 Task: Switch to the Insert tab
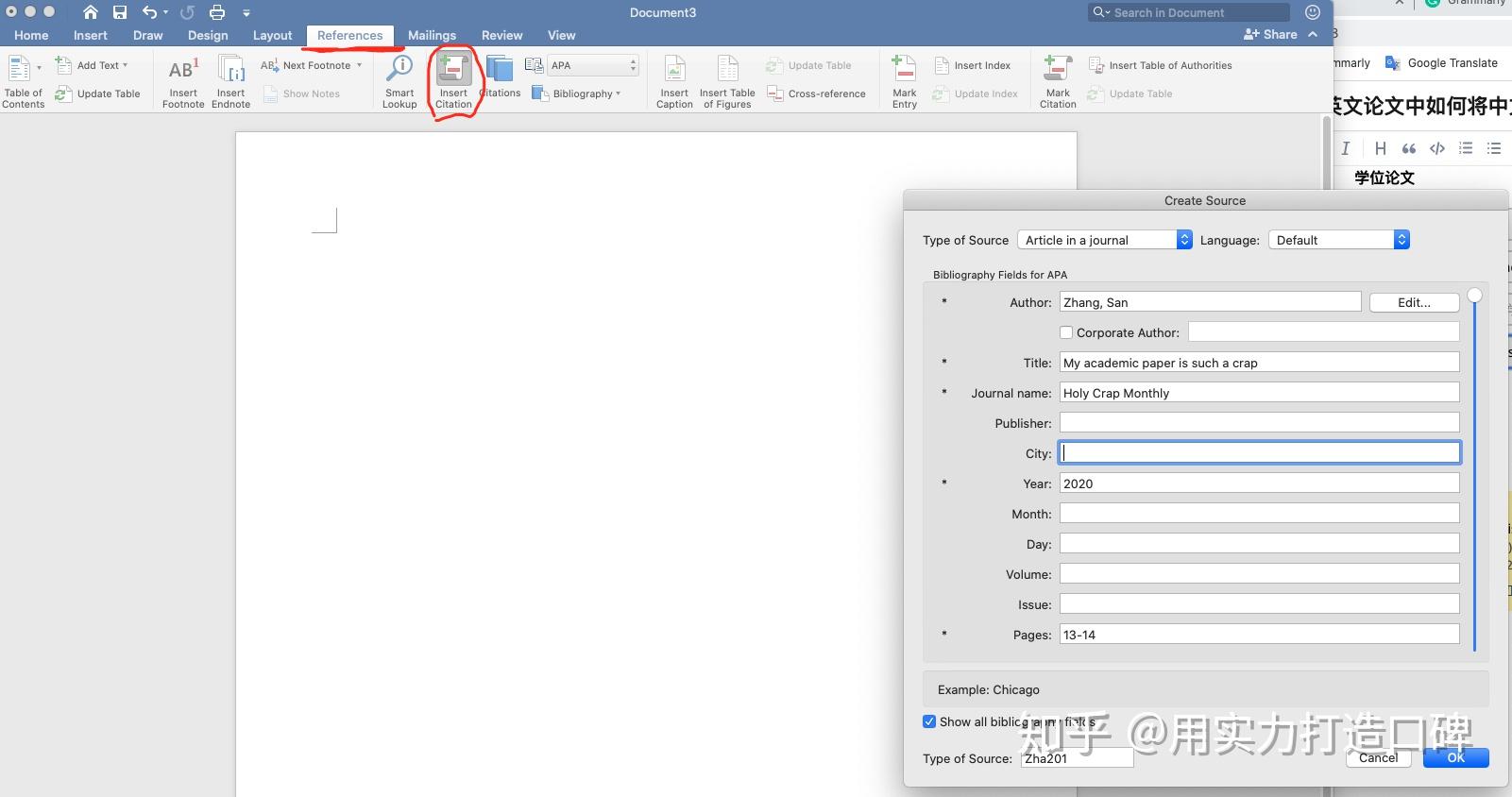click(x=91, y=35)
